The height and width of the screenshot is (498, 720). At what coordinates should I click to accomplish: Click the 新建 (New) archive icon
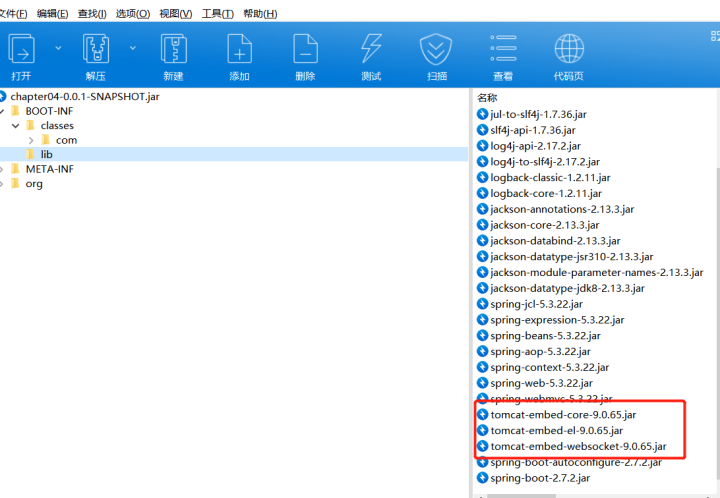coord(174,48)
